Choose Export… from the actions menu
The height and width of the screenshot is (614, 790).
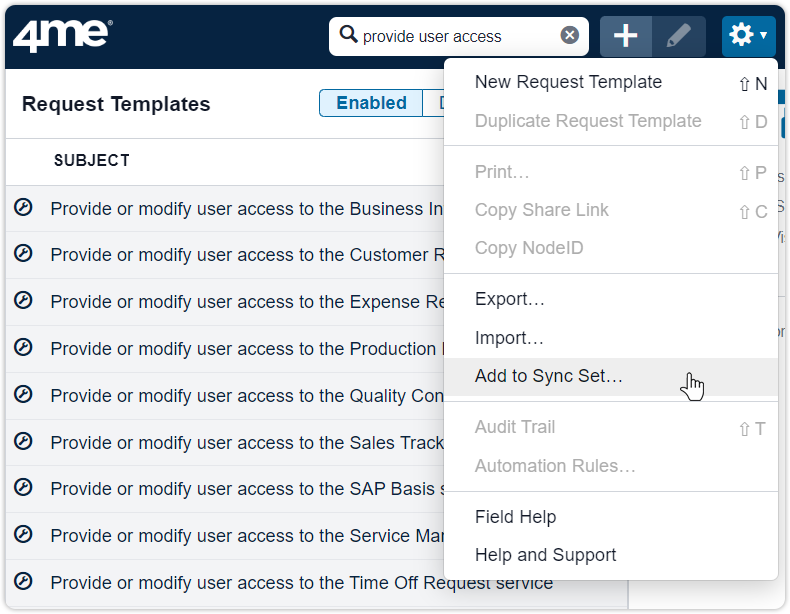[611, 299]
